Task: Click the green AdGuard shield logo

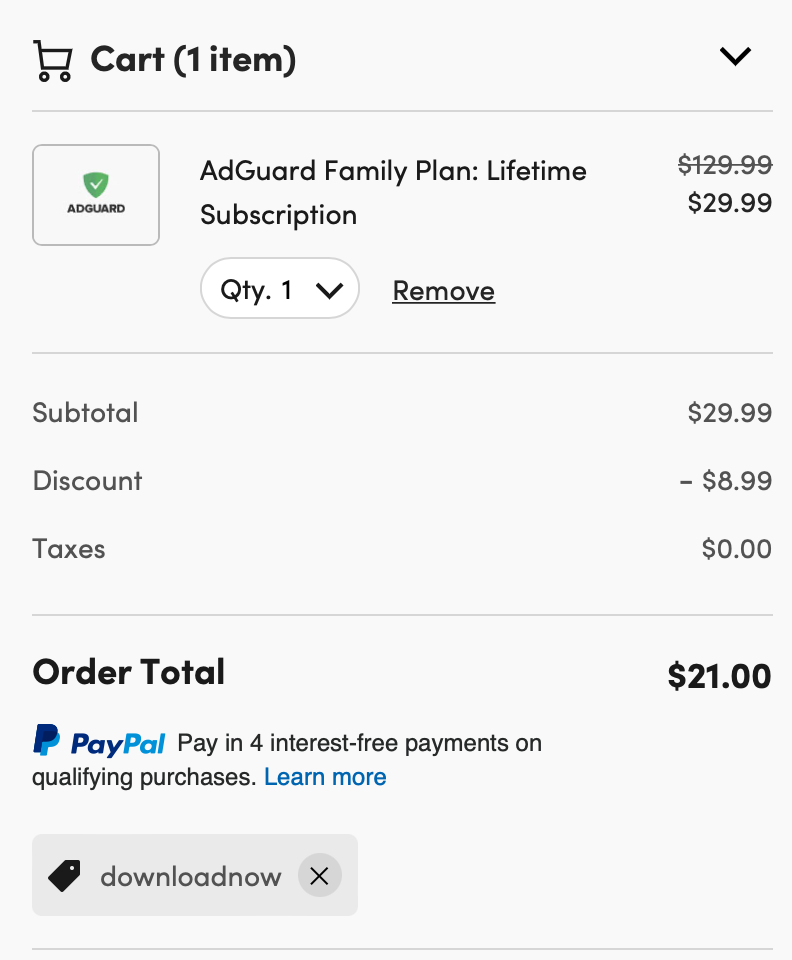Action: [96, 184]
